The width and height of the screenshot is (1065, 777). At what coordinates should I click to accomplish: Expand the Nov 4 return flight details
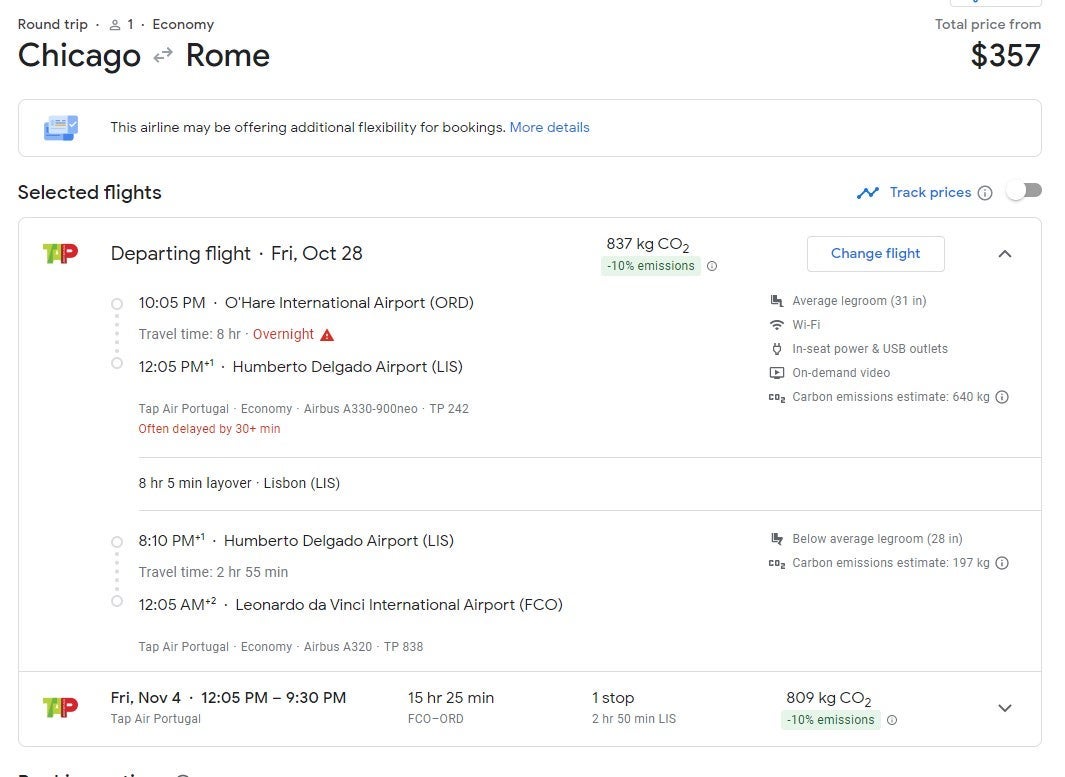point(1005,708)
